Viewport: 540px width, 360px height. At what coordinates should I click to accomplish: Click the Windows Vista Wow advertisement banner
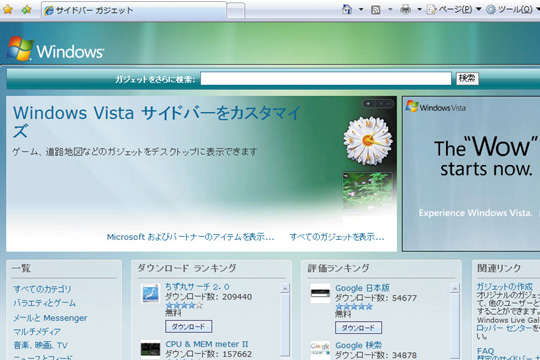tap(471, 174)
